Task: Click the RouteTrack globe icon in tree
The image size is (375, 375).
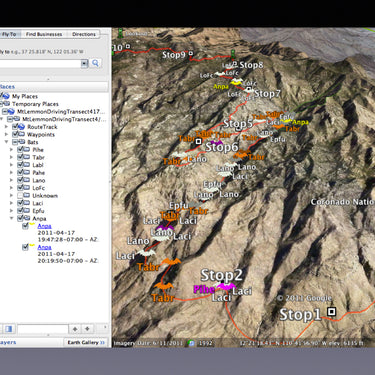Action: click(x=21, y=127)
